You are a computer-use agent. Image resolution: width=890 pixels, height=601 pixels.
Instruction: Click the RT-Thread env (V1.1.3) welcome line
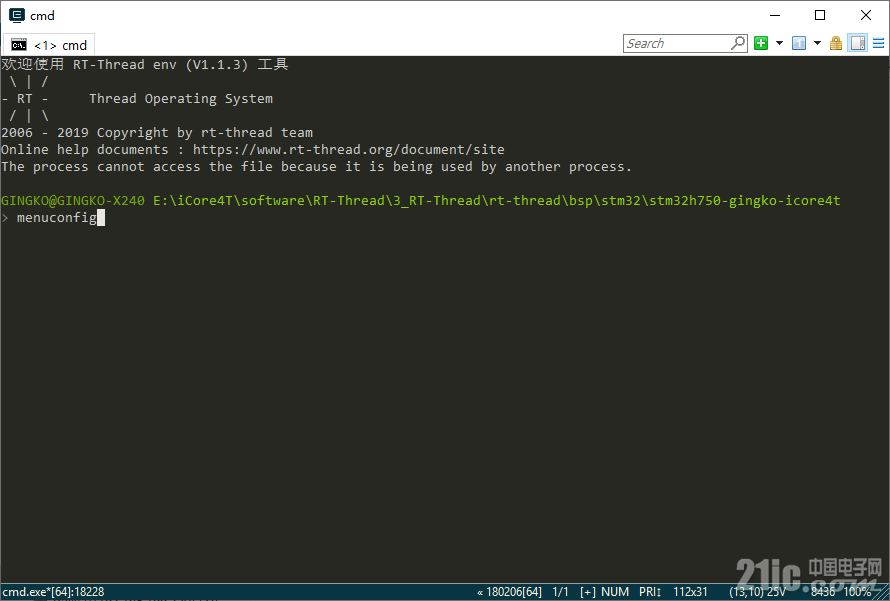click(145, 65)
